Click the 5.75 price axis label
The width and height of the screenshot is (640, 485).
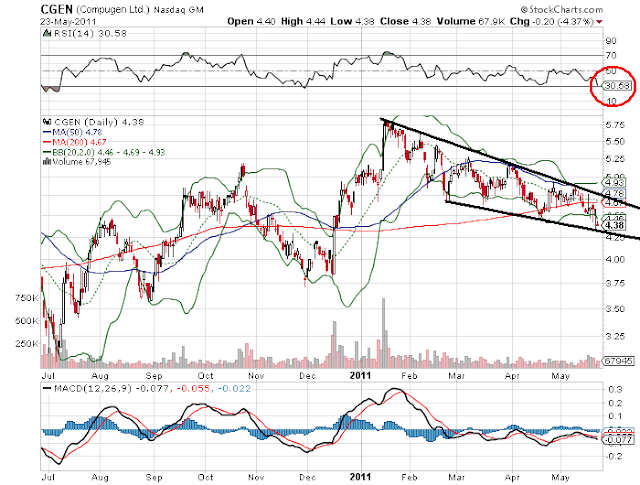[615, 125]
